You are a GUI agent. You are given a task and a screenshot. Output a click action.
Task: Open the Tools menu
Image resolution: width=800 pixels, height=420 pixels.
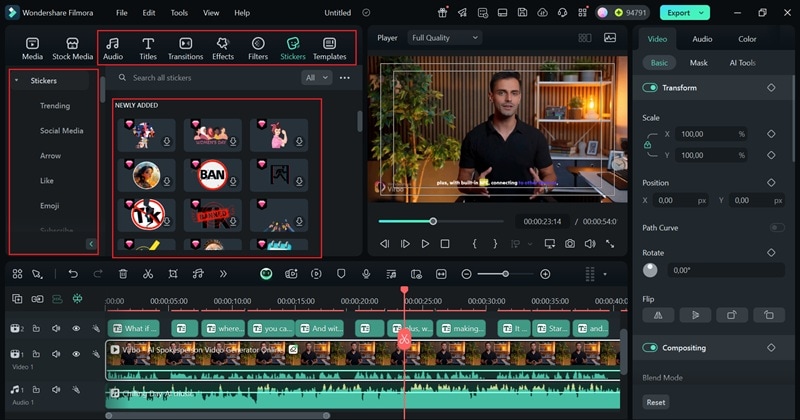[x=179, y=13]
